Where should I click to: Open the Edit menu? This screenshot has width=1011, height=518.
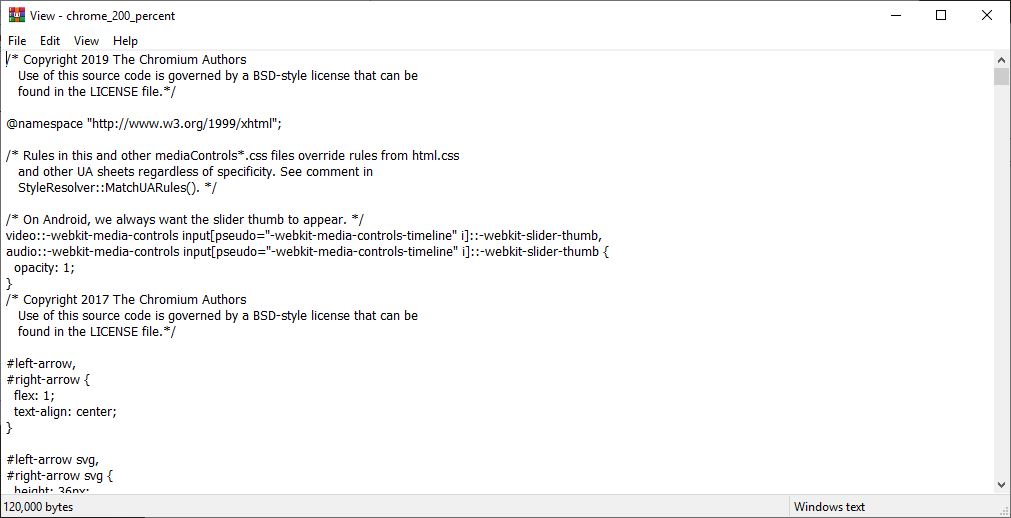[x=50, y=41]
